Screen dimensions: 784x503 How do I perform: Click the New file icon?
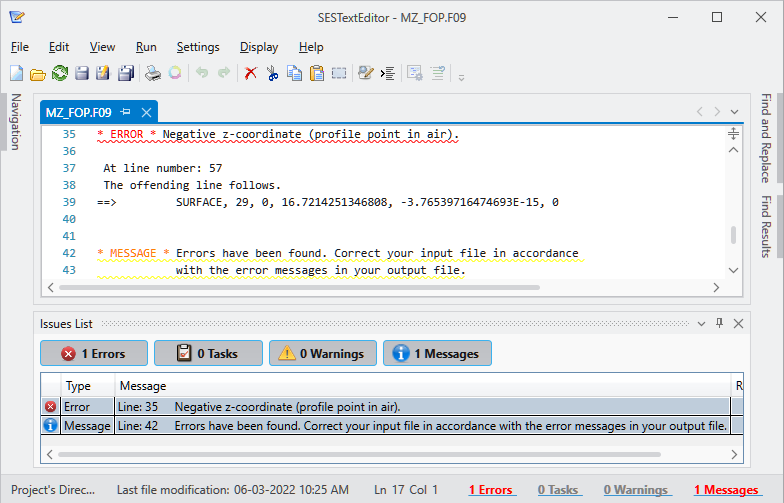tap(16, 73)
